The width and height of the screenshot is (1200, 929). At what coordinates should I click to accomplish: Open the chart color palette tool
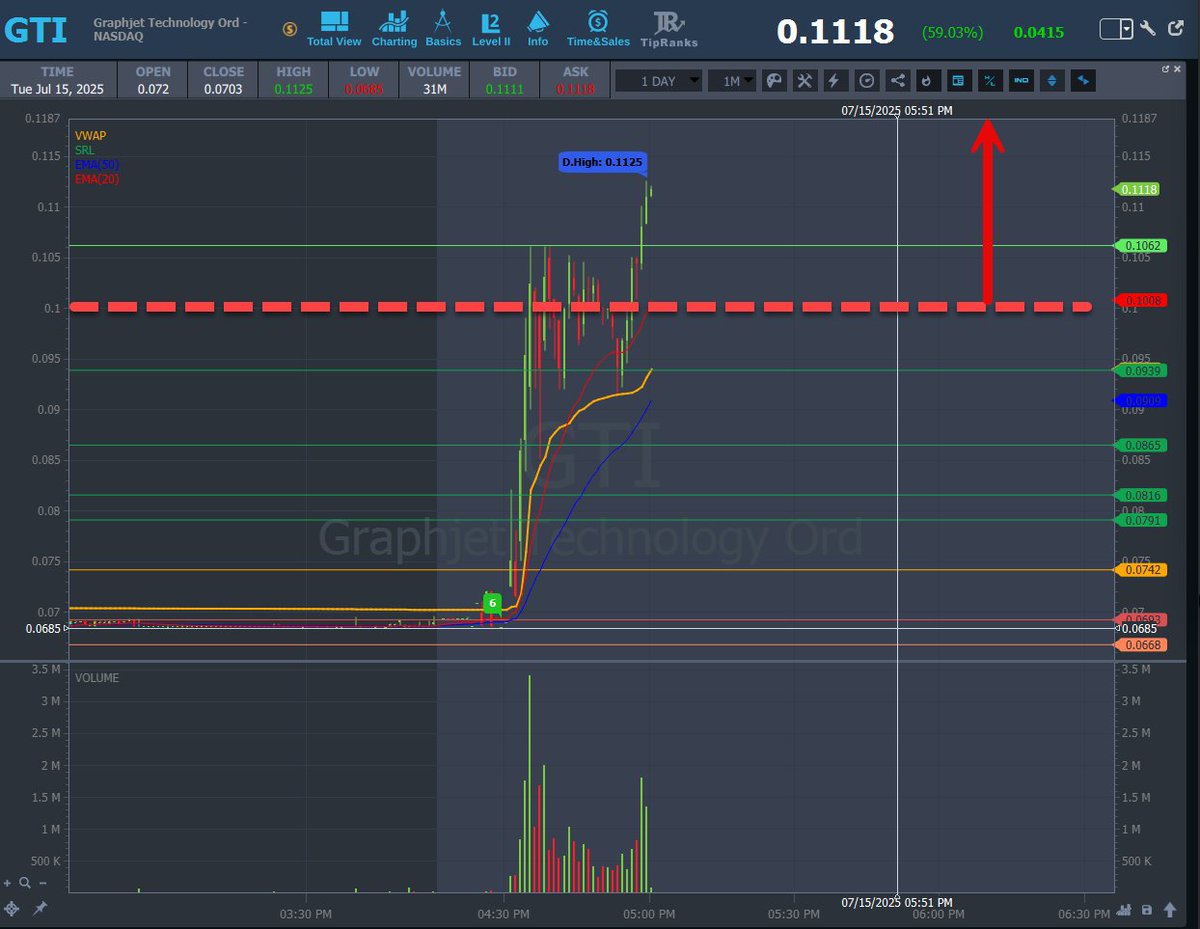pos(774,81)
